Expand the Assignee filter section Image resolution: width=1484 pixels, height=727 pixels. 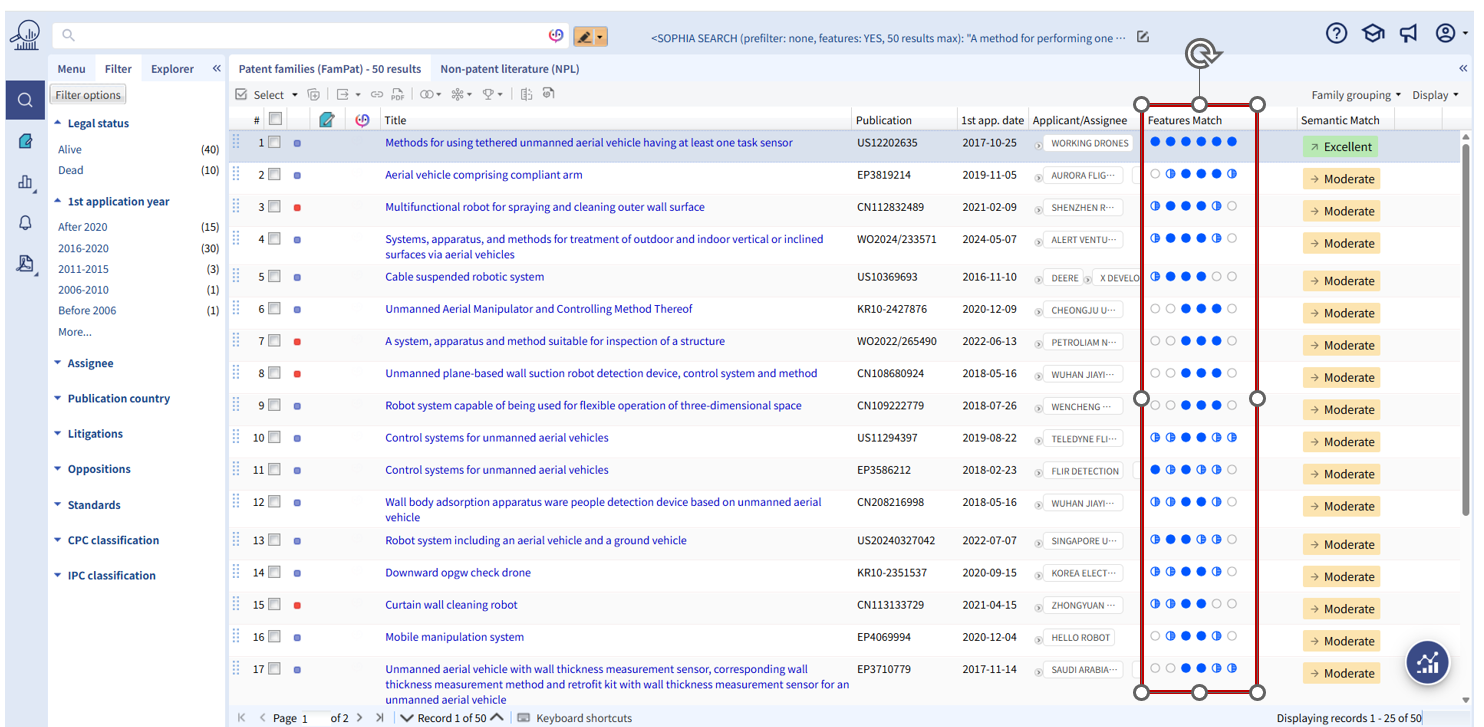[90, 363]
